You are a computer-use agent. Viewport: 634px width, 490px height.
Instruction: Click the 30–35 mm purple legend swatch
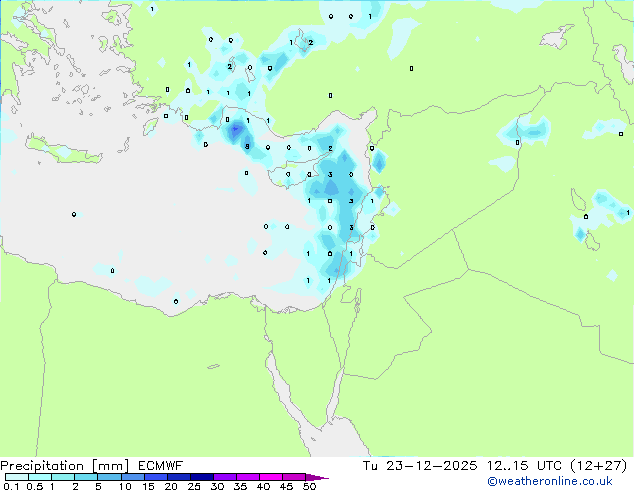pos(225,477)
